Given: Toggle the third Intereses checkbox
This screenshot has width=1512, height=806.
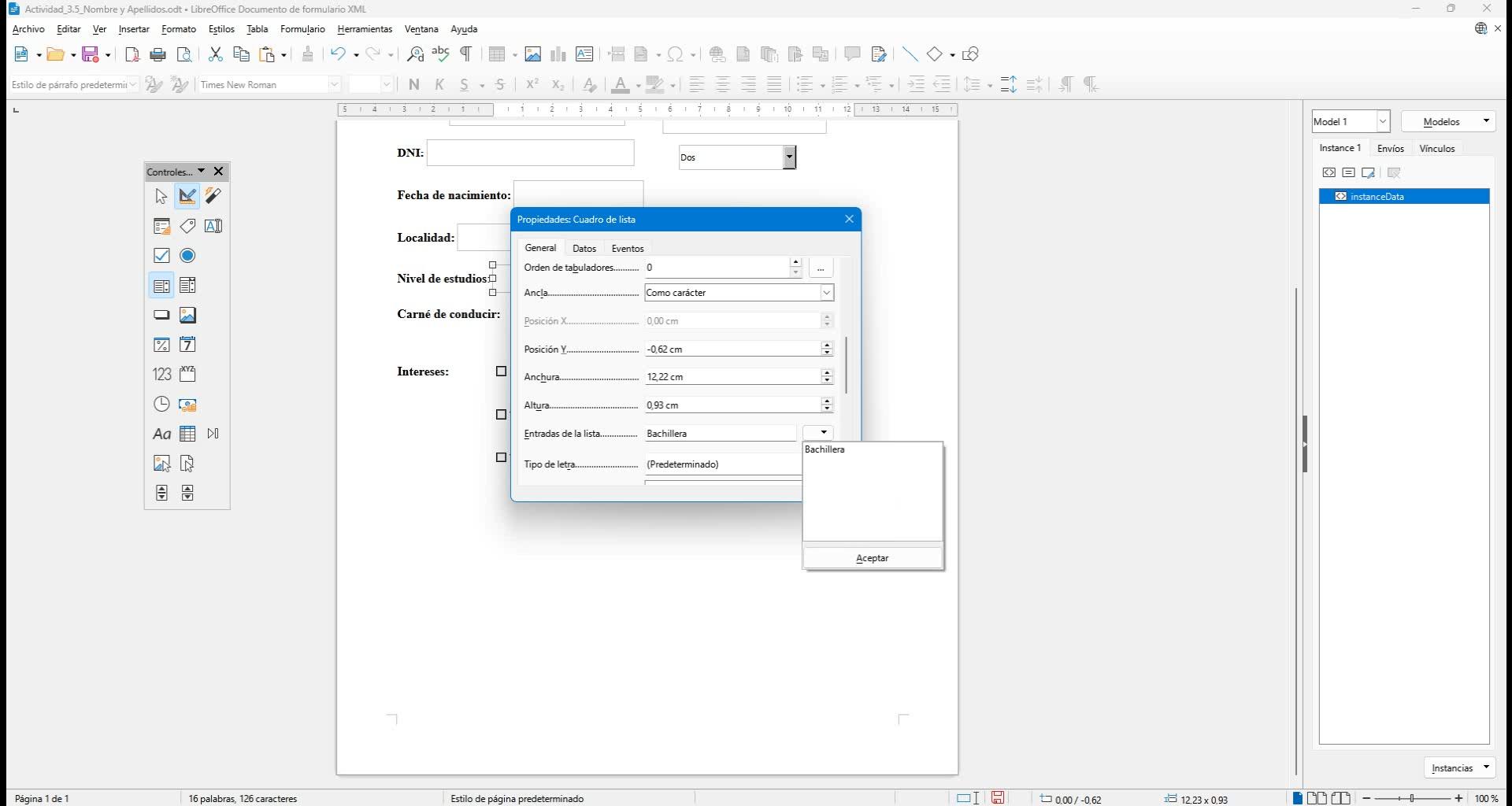Looking at the screenshot, I should (502, 457).
